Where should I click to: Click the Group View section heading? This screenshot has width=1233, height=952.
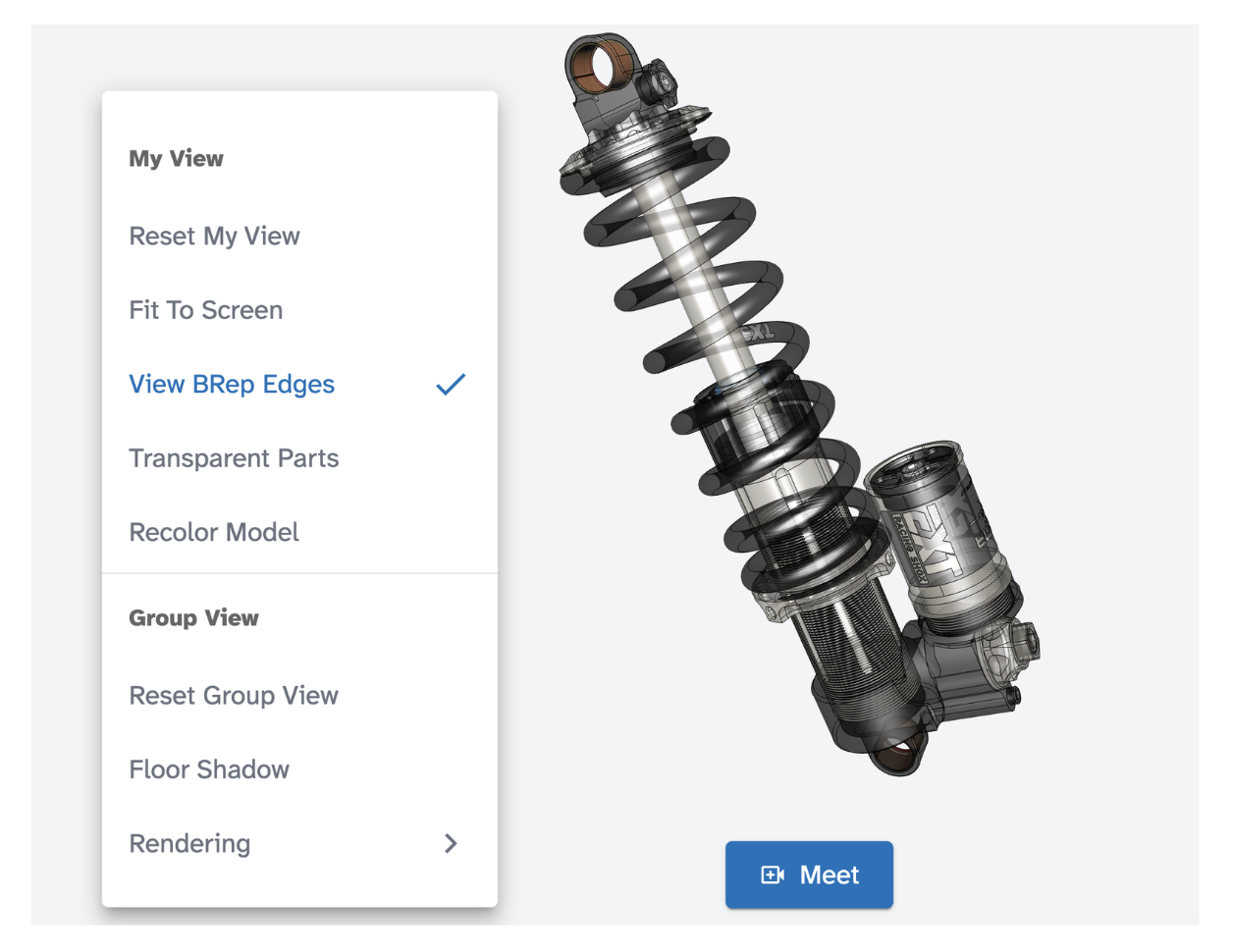pyautogui.click(x=193, y=617)
